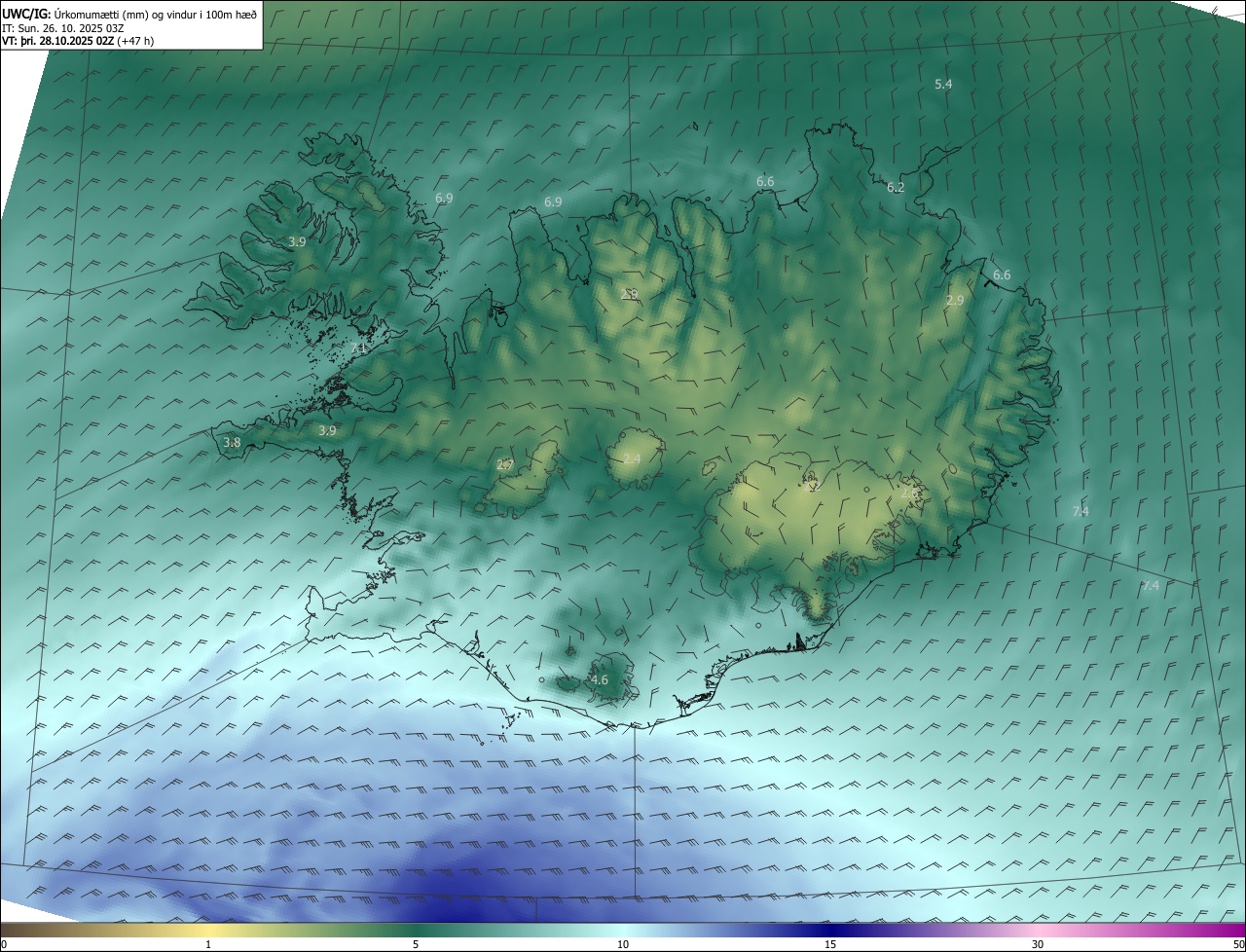Click the 2.6 value label on the map
1246x952 pixels.
click(x=909, y=494)
